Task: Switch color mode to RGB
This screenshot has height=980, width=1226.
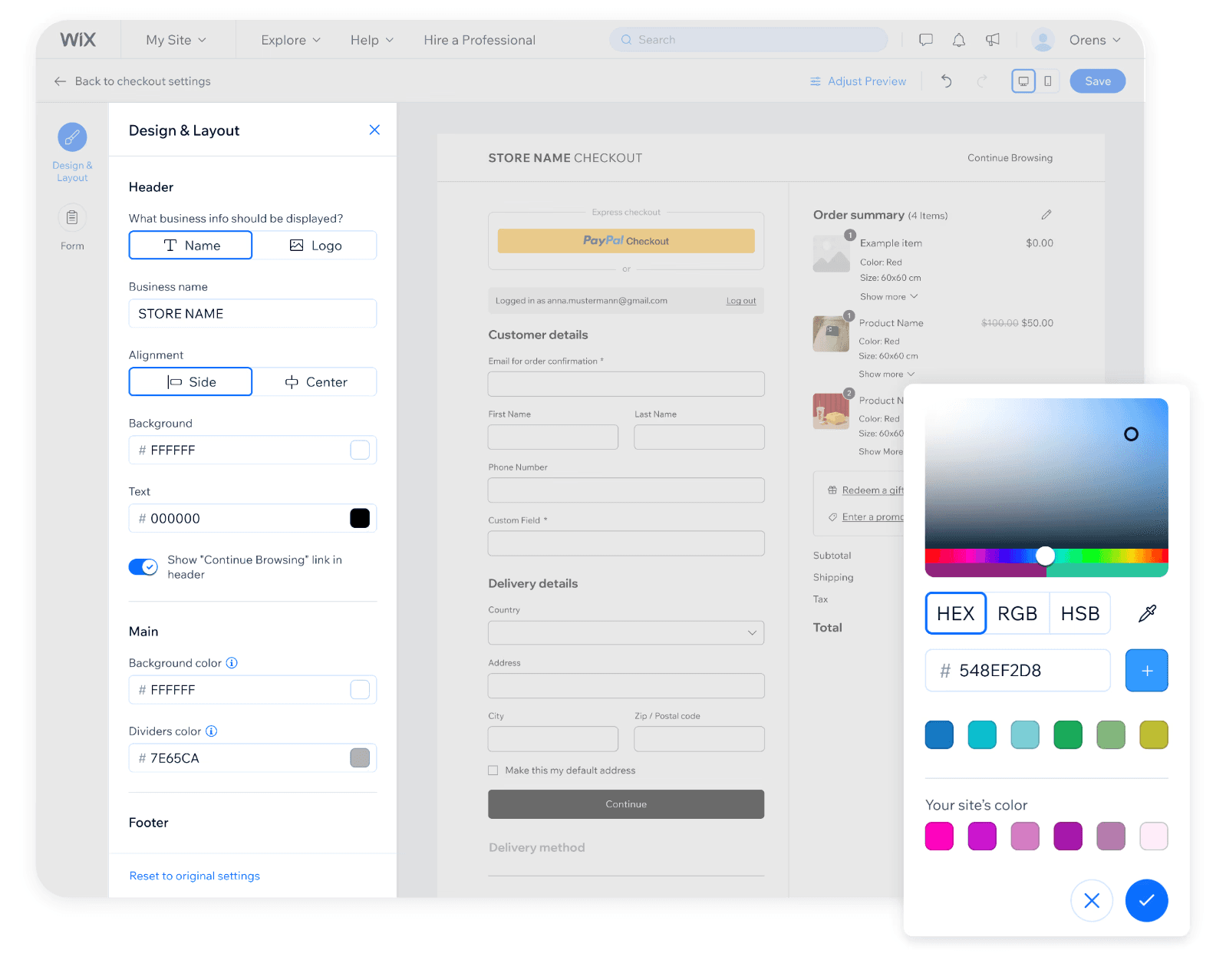Action: tap(1017, 613)
